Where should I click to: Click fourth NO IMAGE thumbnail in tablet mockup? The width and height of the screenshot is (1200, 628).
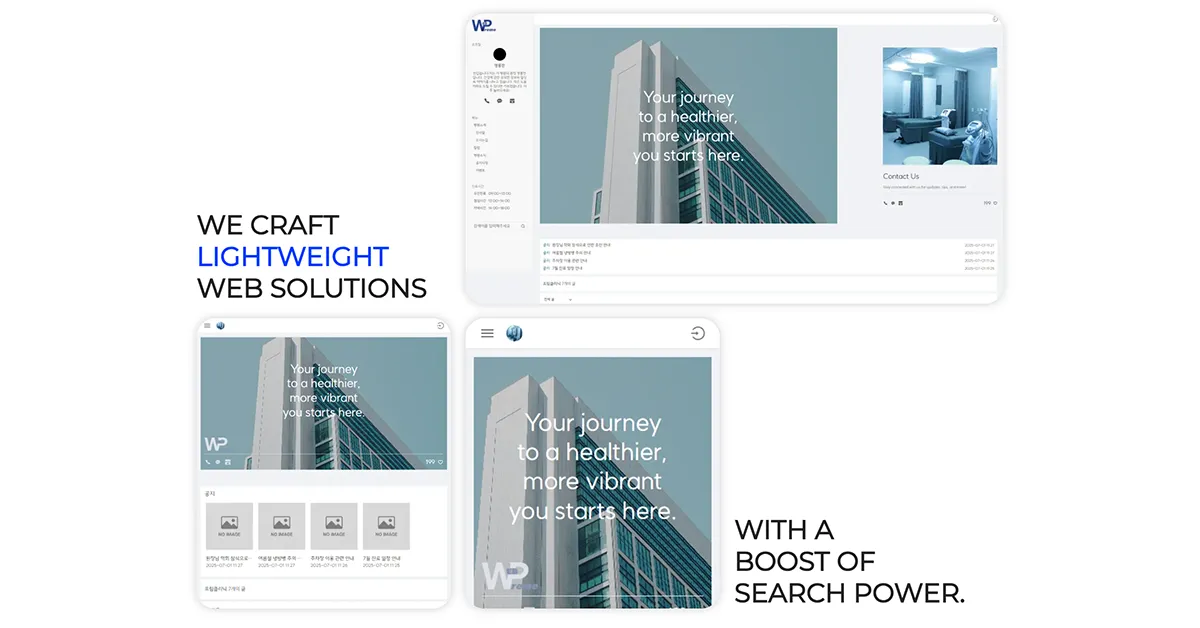(x=386, y=526)
